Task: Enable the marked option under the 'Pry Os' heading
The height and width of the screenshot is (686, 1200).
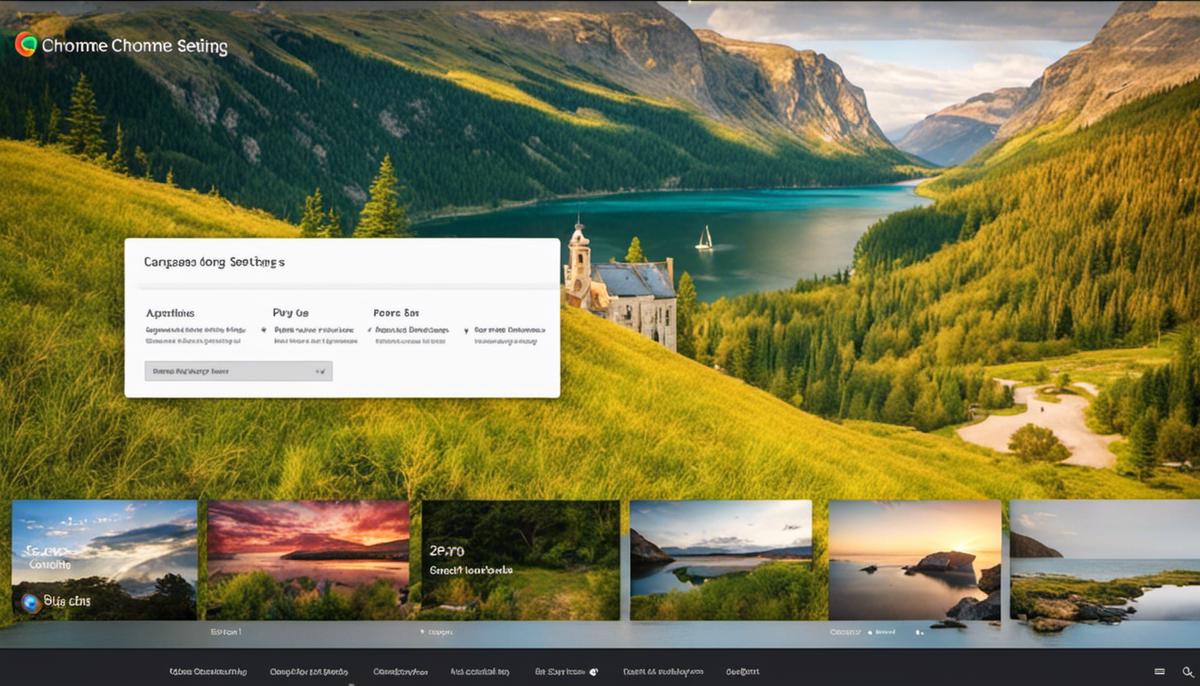Action: tap(264, 329)
